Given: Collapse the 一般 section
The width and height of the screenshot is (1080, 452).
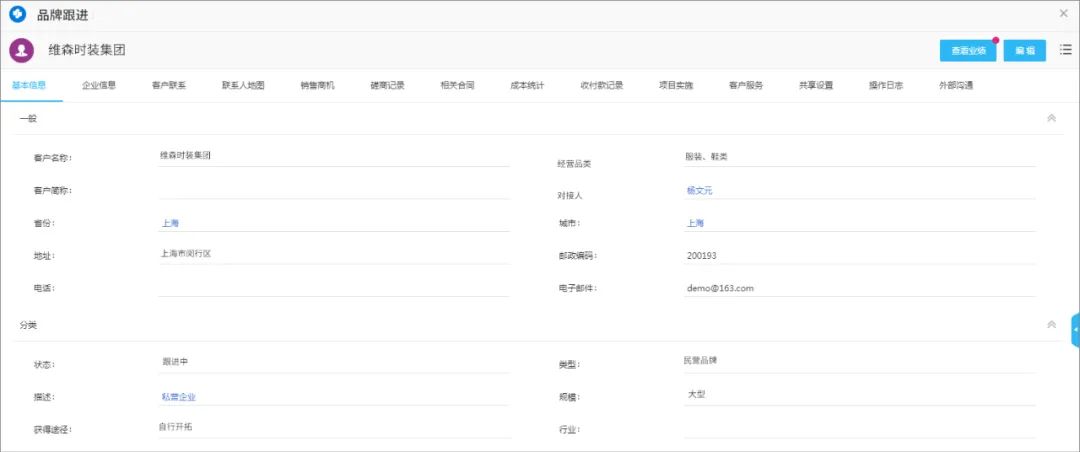Looking at the screenshot, I should [x=1051, y=118].
